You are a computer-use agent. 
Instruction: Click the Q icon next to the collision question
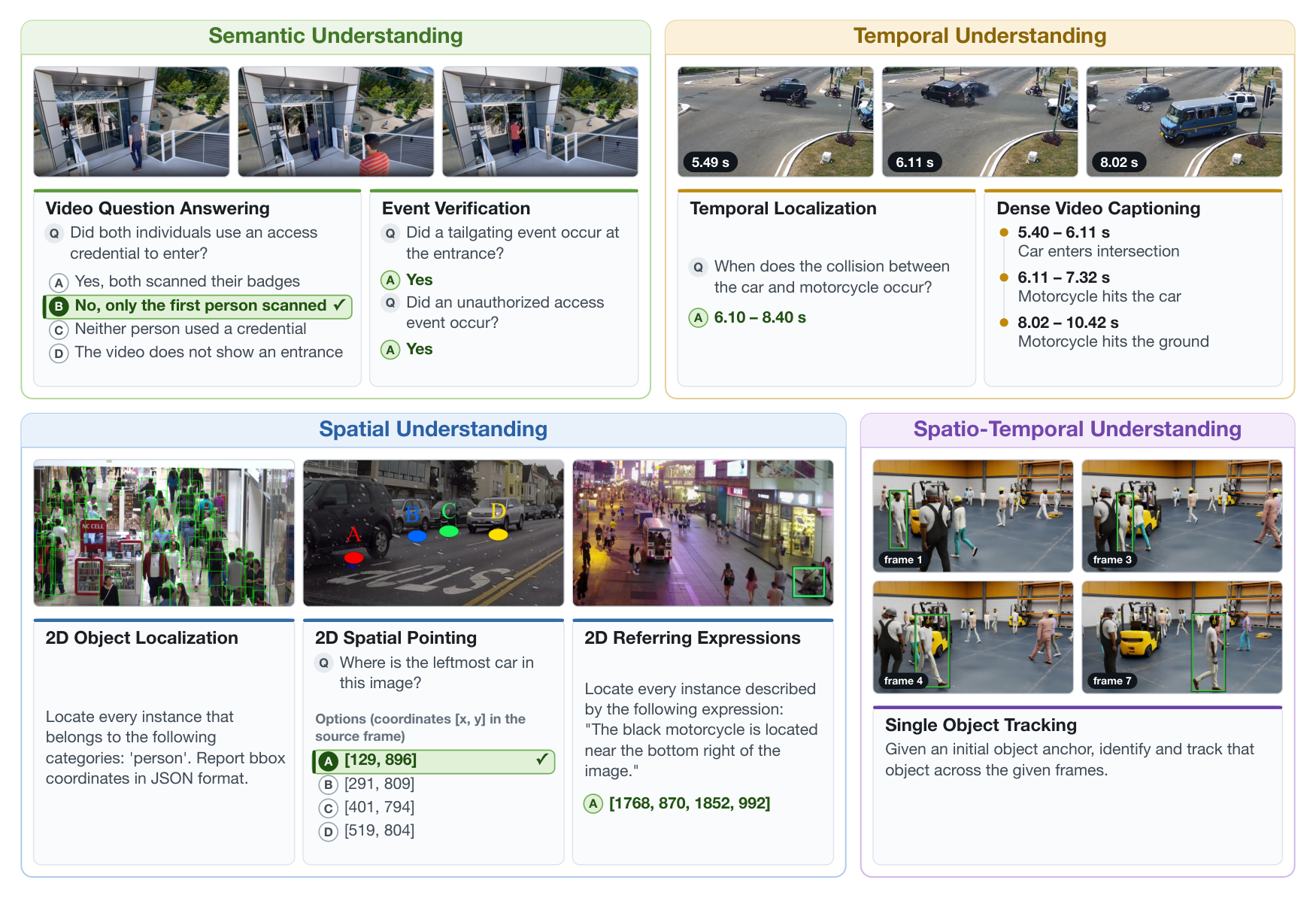(698, 267)
